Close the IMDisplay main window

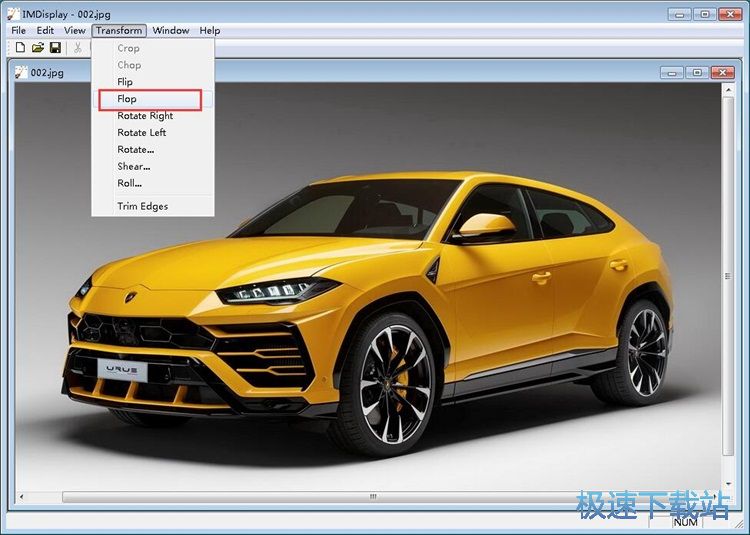coord(730,14)
